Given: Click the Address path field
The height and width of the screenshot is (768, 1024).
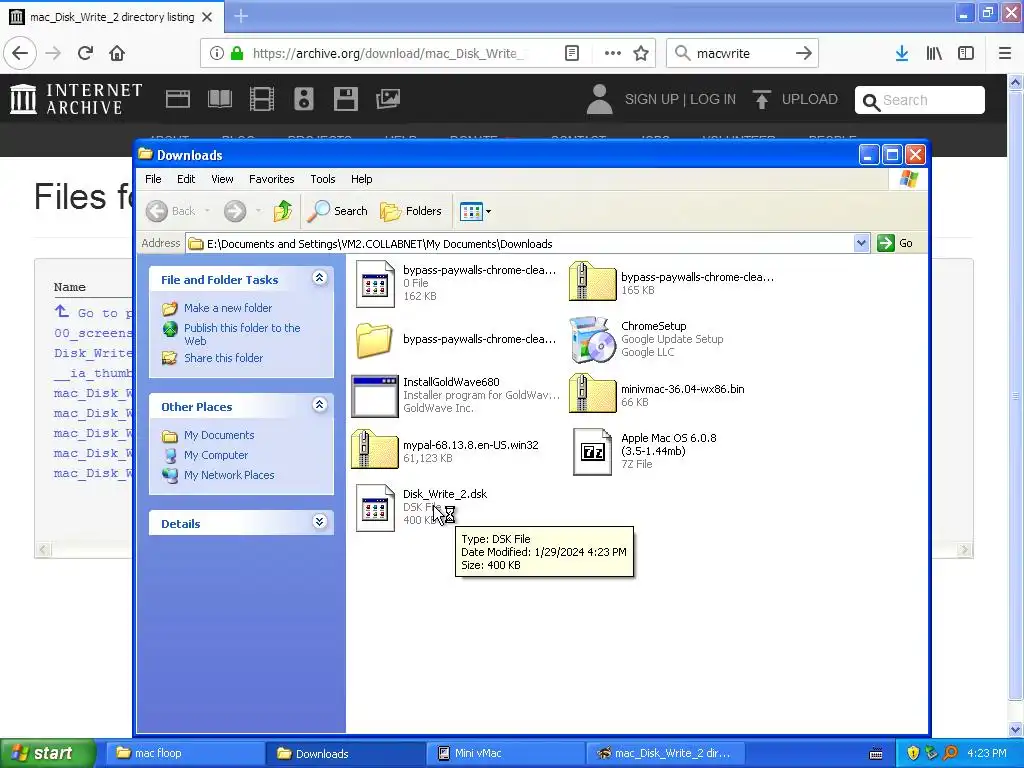Looking at the screenshot, I should click(520, 244).
